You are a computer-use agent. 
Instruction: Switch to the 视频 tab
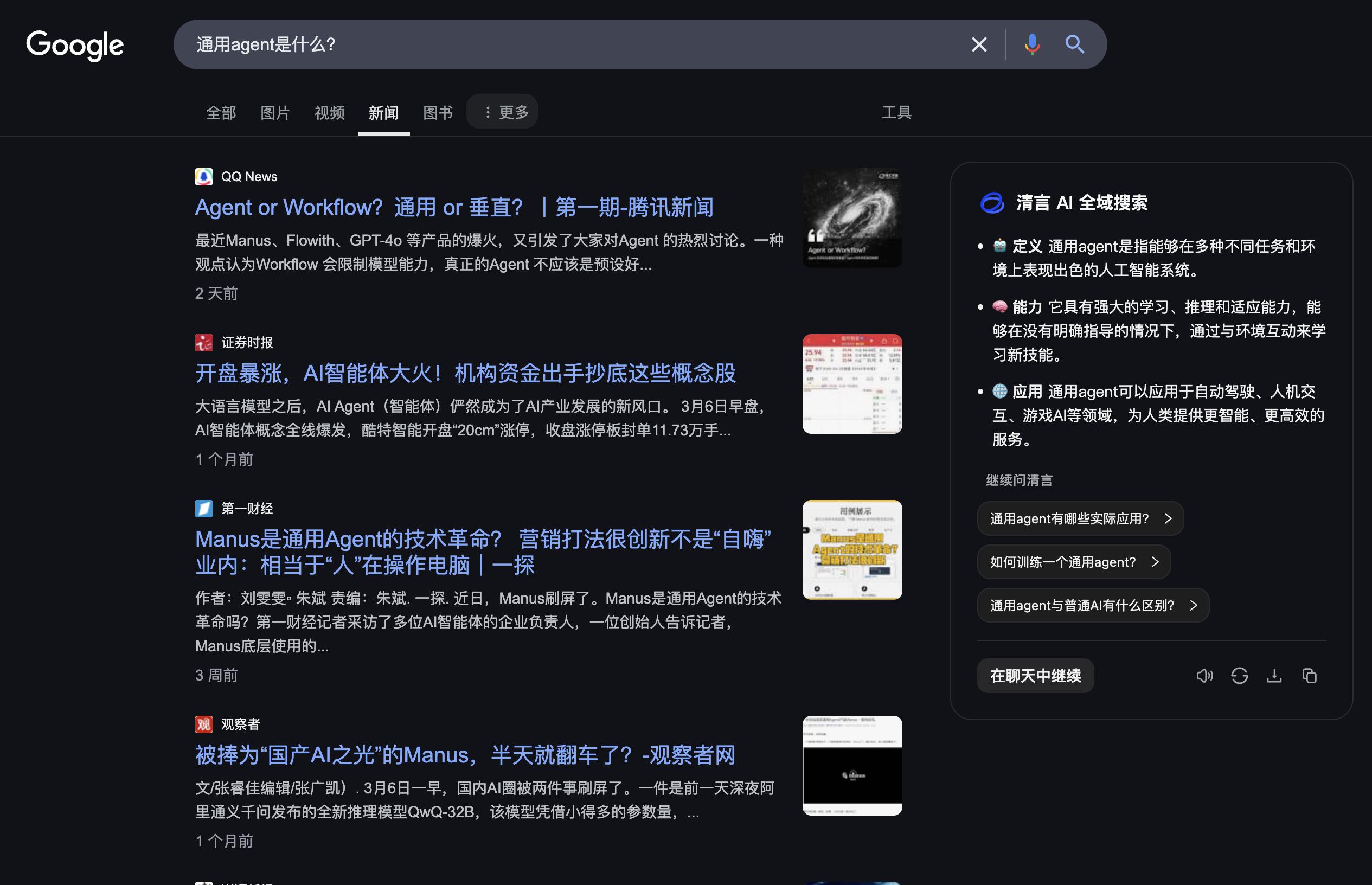329,113
